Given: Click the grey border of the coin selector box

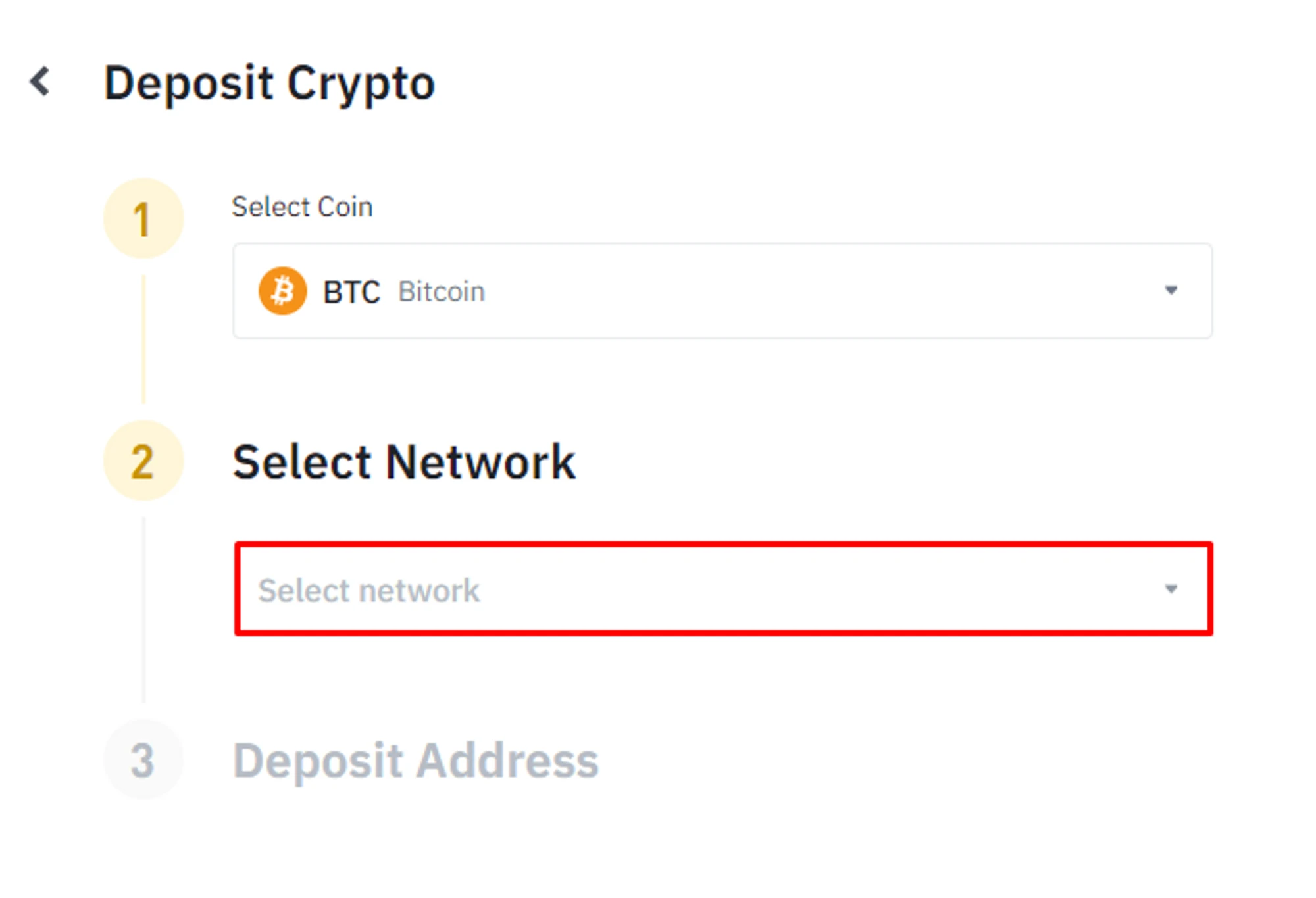Looking at the screenshot, I should click(724, 245).
